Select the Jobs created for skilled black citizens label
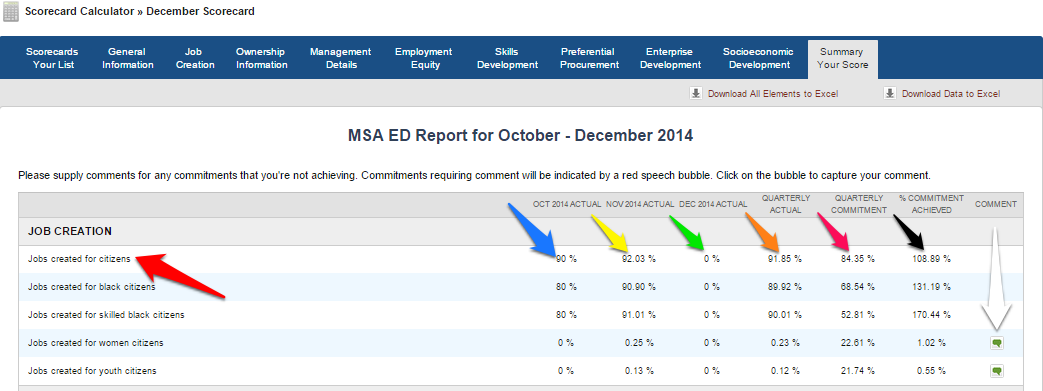Screen dimensions: 1043x391 (x=106, y=315)
